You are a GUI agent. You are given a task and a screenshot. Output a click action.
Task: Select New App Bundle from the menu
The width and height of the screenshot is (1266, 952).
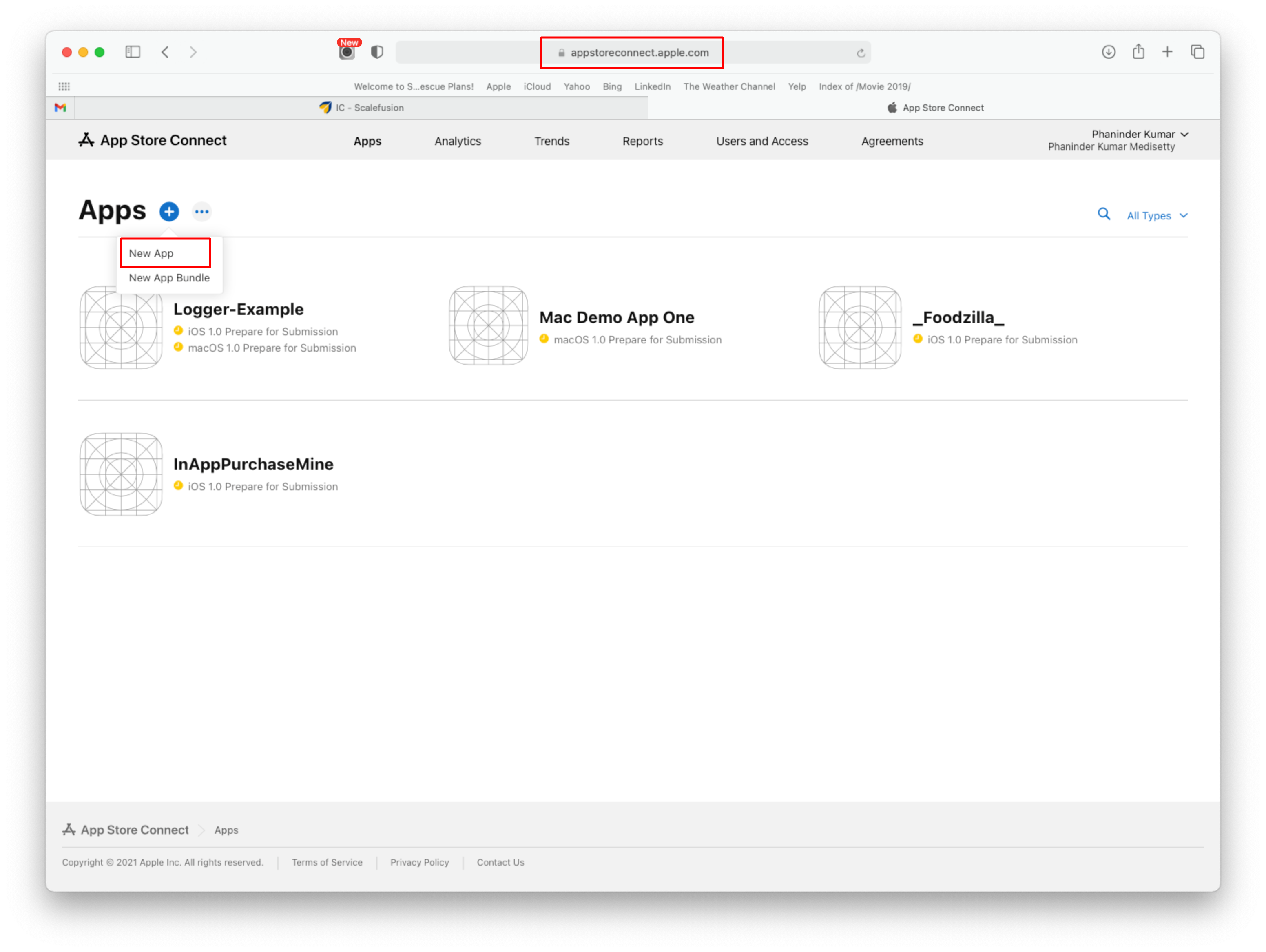(x=169, y=278)
